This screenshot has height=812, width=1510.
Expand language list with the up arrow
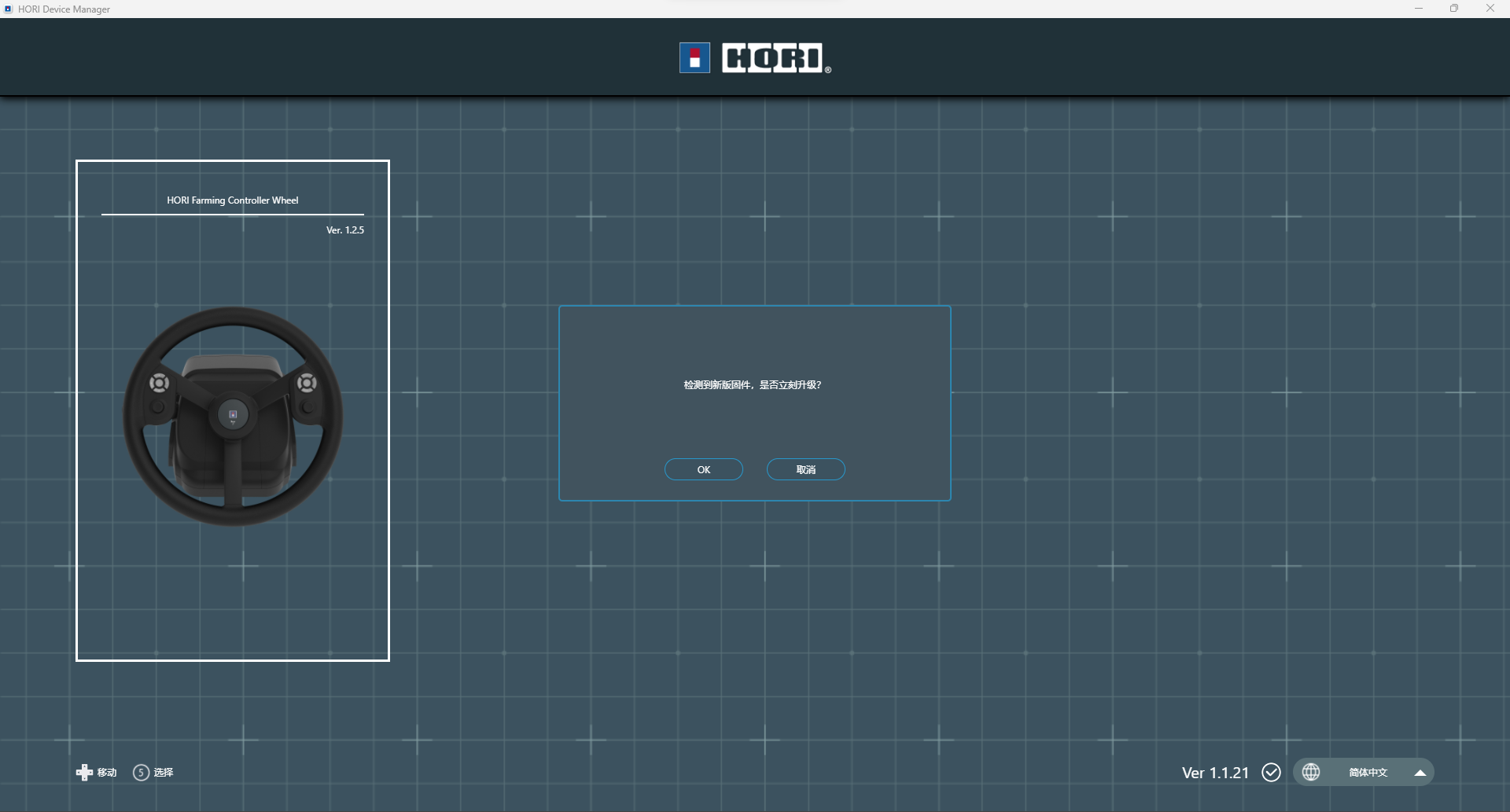pyautogui.click(x=1420, y=773)
